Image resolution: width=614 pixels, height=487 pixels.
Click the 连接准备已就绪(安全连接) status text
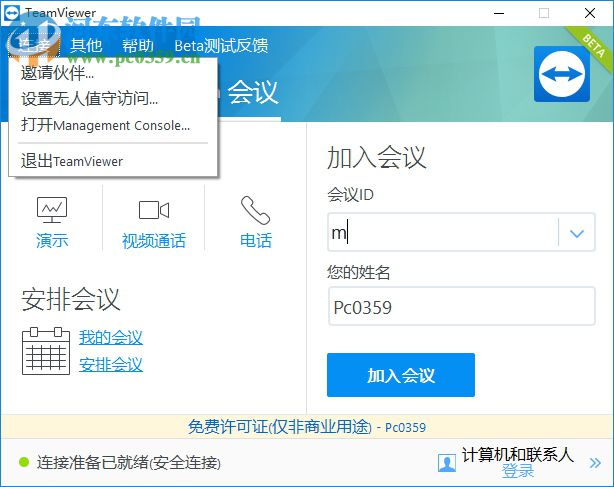tap(128, 463)
